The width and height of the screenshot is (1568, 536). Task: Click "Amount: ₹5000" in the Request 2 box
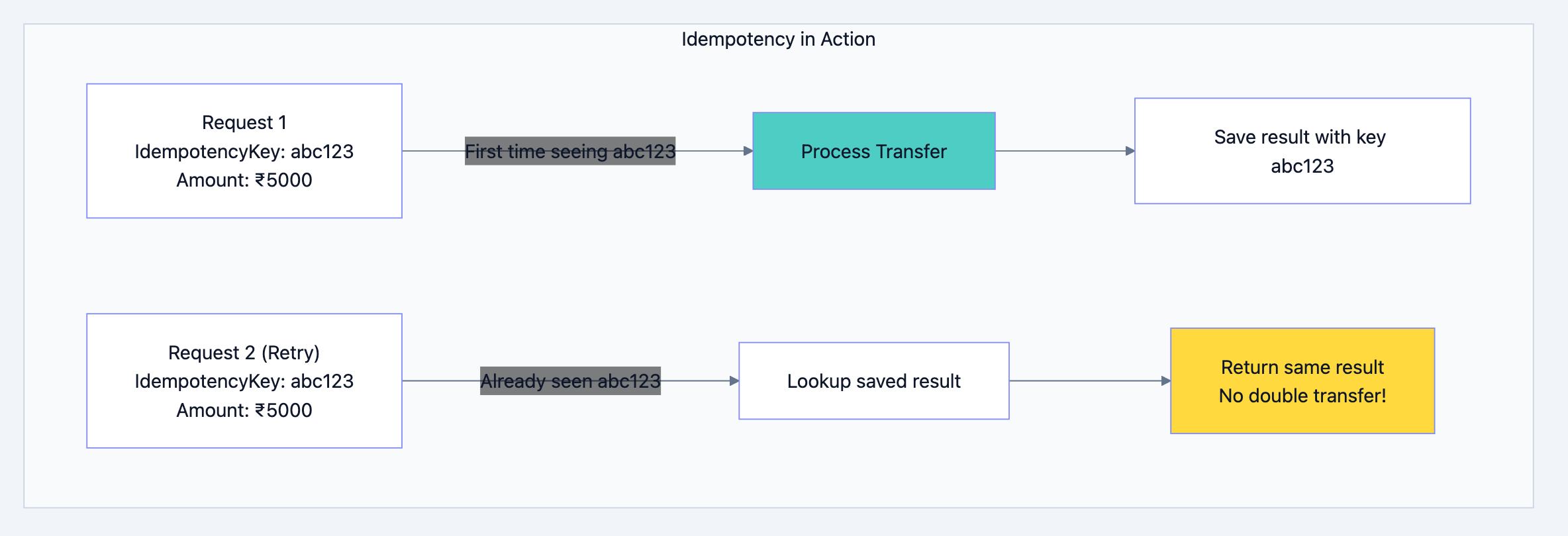[x=244, y=410]
